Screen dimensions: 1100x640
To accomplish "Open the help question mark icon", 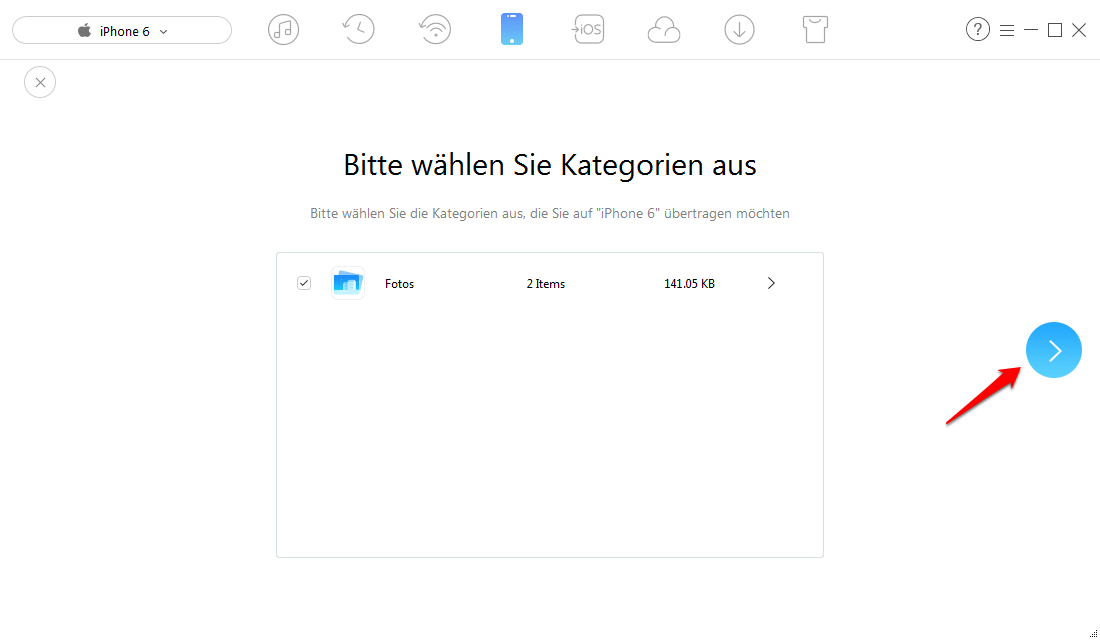I will pos(977,29).
